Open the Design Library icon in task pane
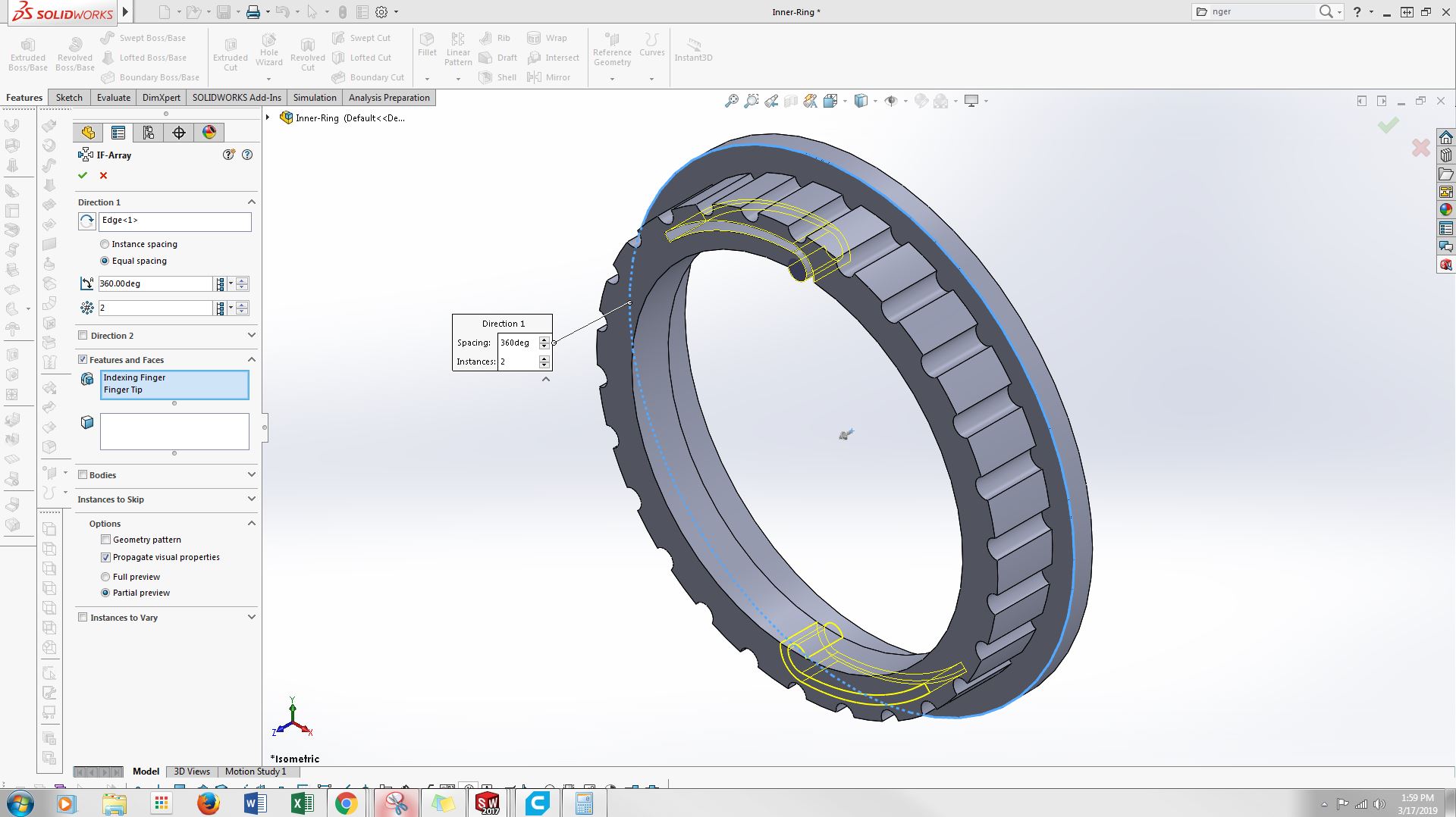 [x=1446, y=155]
